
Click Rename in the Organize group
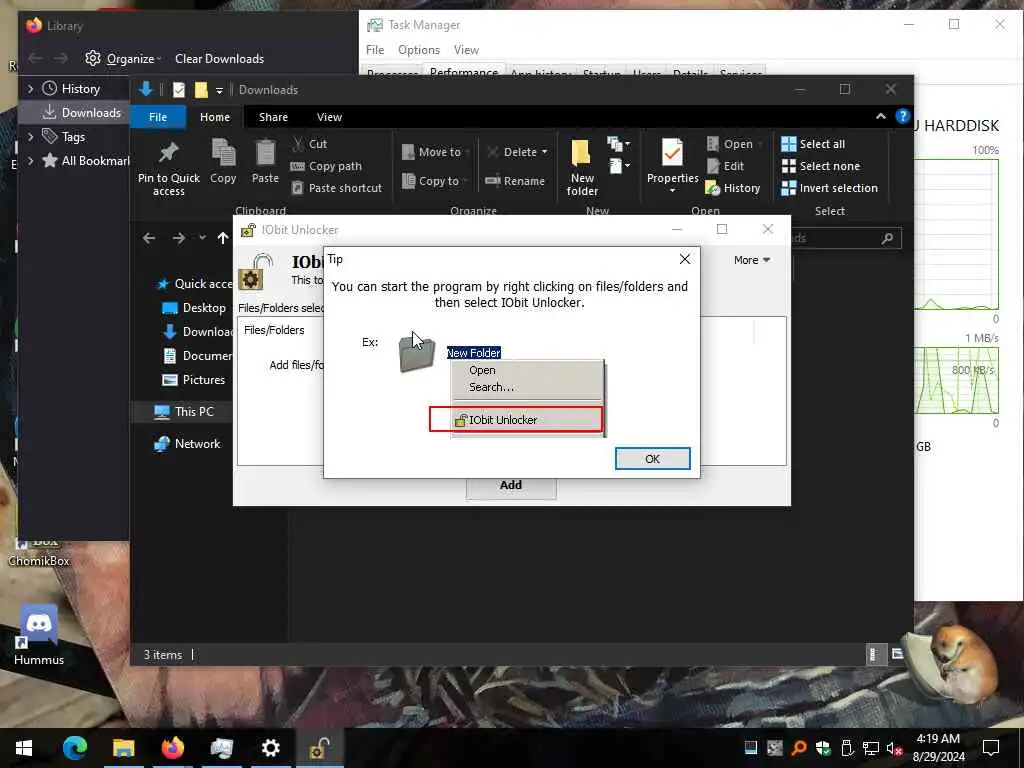click(515, 181)
